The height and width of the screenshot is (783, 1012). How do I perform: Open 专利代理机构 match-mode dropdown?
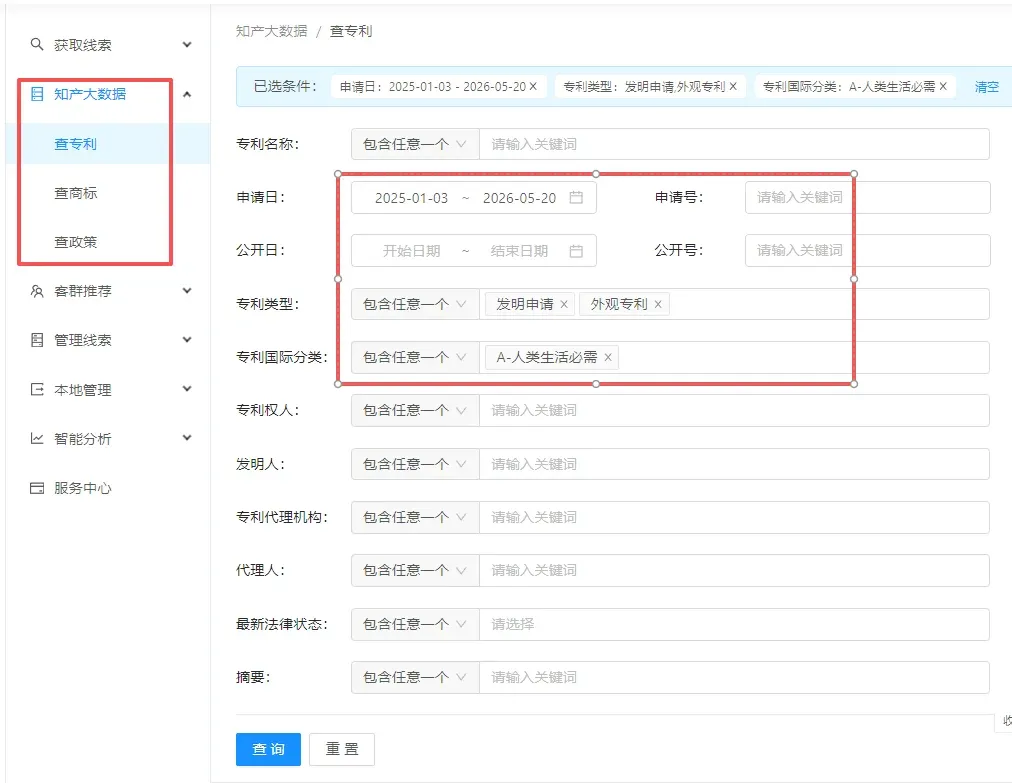pyautogui.click(x=415, y=517)
